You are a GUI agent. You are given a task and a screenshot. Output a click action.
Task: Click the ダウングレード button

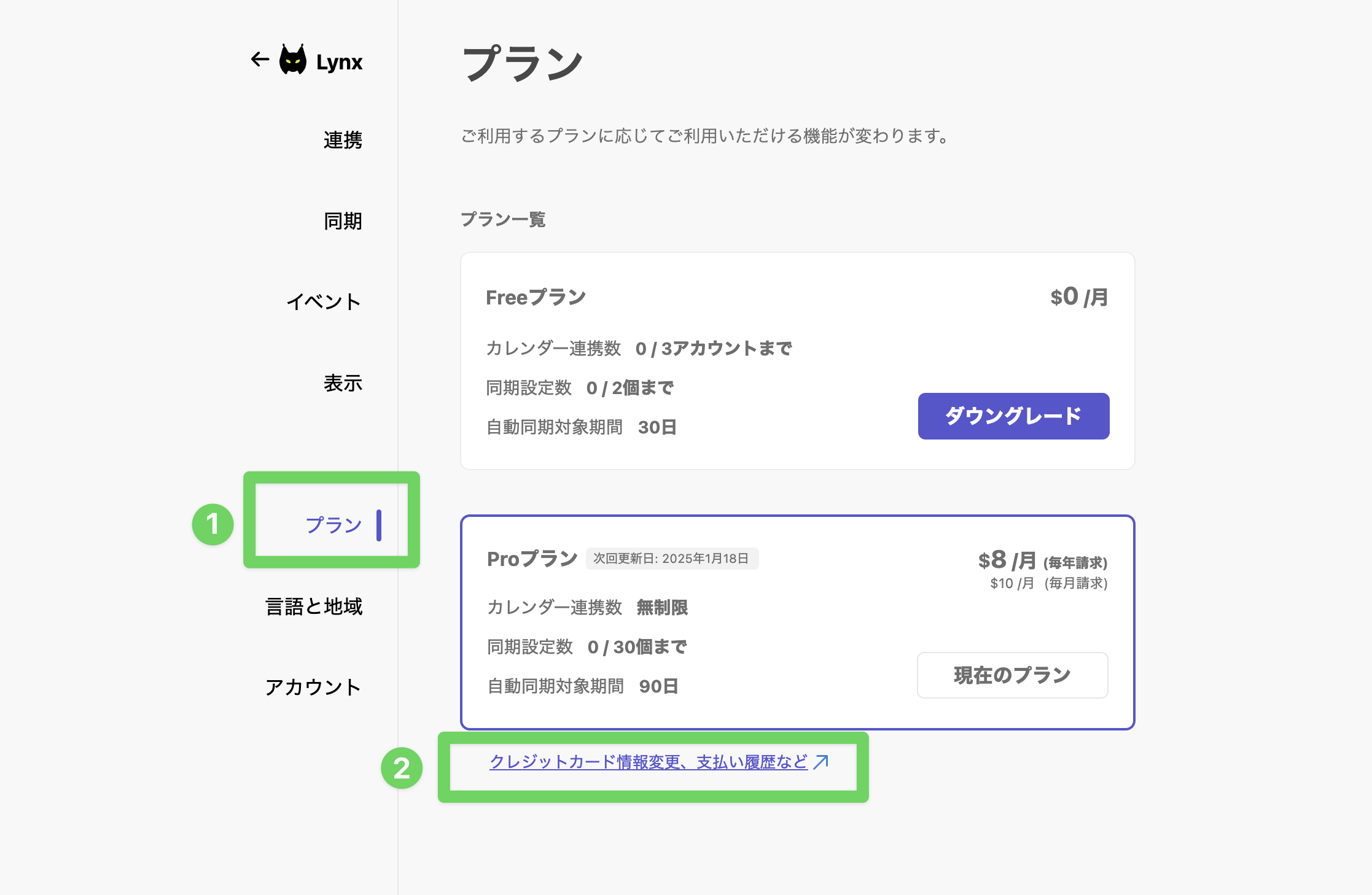(x=1013, y=416)
